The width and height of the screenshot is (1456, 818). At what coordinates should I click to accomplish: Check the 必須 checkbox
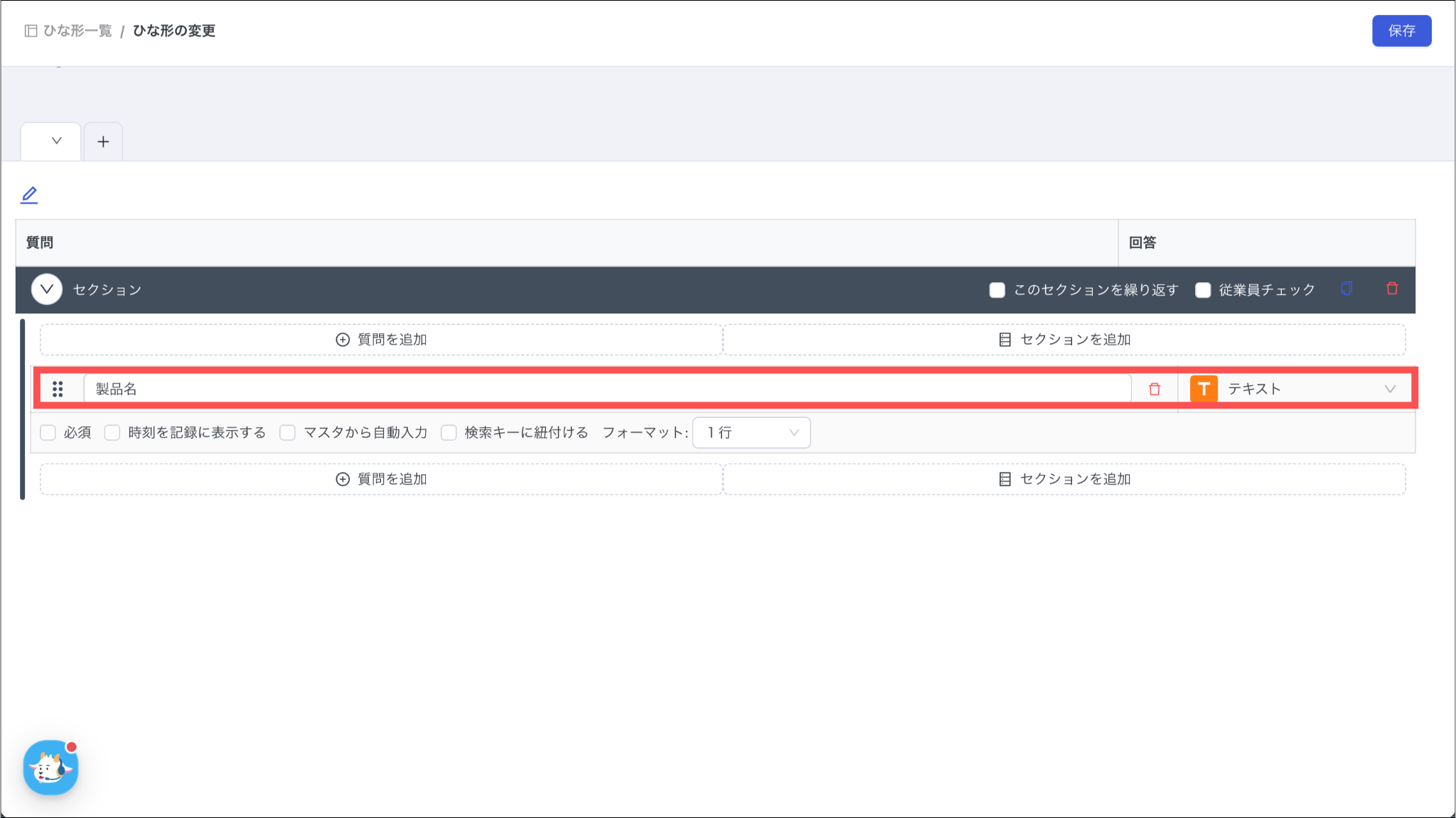point(48,433)
